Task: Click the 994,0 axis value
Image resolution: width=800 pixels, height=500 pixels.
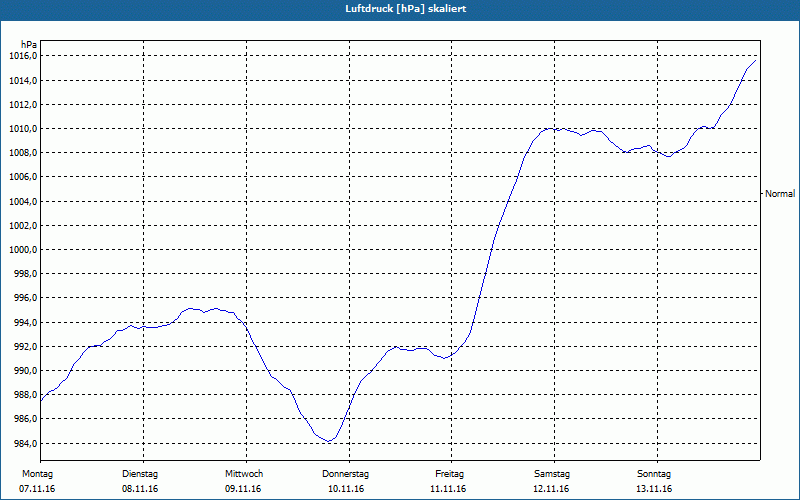Action: [x=25, y=322]
